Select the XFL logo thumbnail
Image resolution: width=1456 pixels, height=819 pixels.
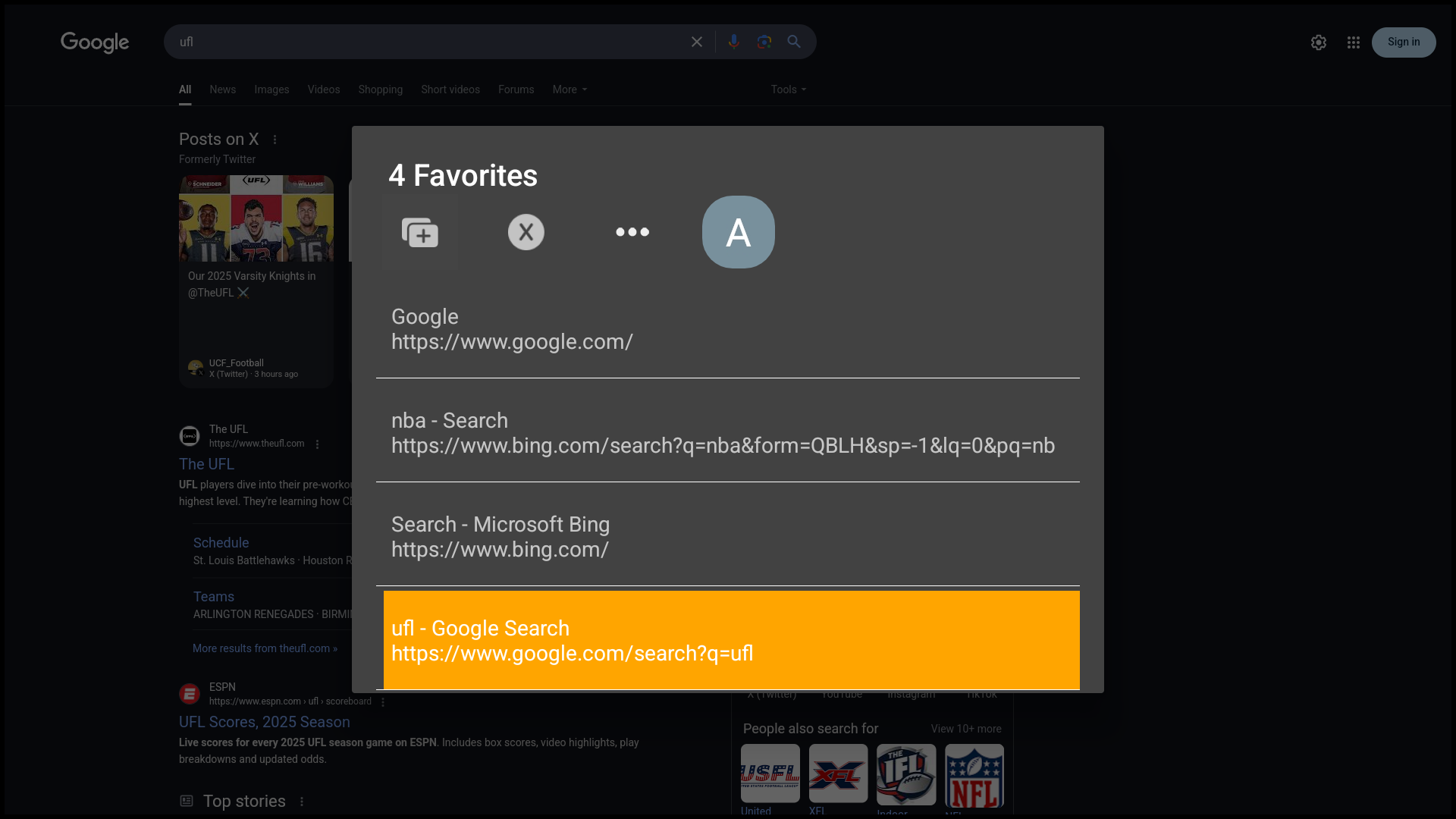point(839,773)
